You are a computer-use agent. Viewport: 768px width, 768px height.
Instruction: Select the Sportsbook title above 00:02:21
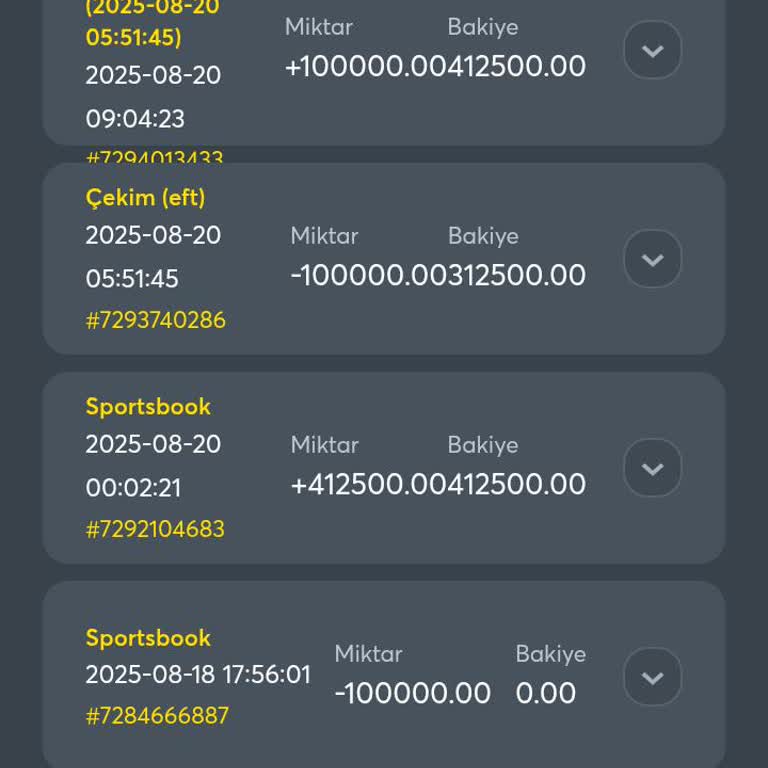coord(148,406)
